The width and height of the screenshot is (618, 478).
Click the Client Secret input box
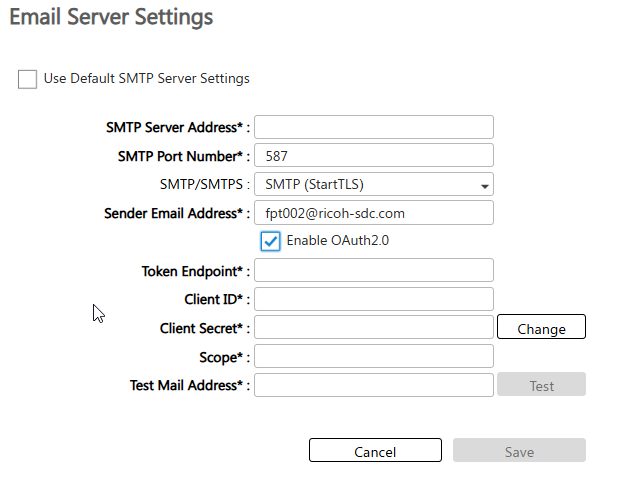pyautogui.click(x=374, y=328)
